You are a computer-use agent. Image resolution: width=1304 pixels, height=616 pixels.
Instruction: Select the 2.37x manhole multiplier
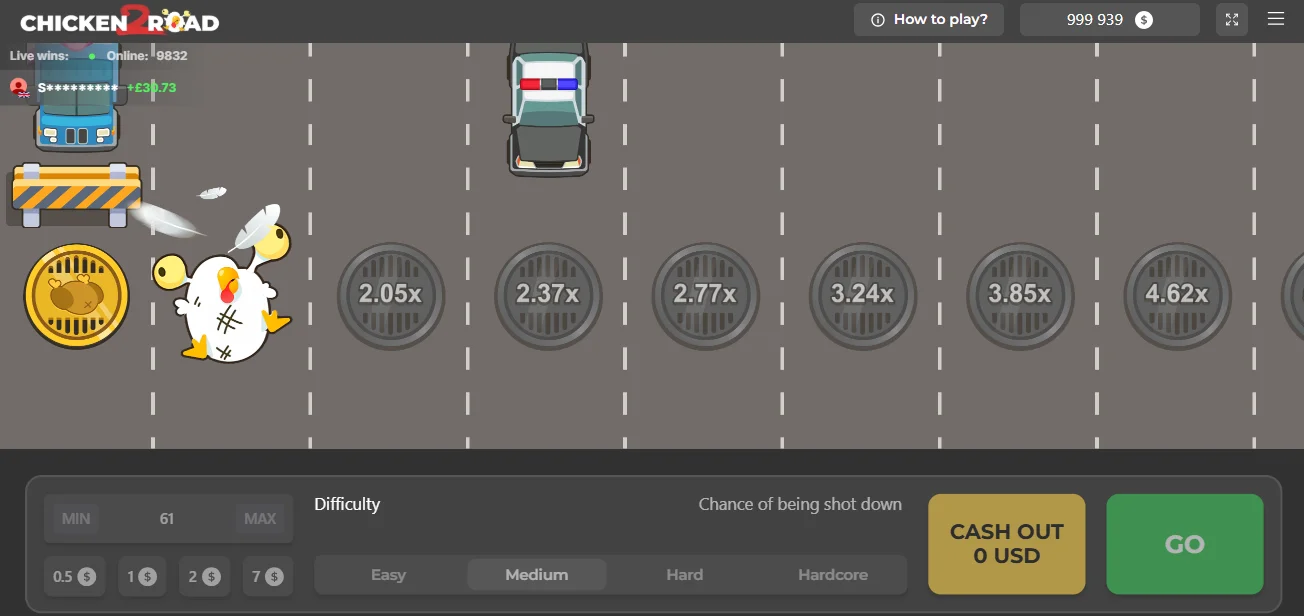point(548,295)
